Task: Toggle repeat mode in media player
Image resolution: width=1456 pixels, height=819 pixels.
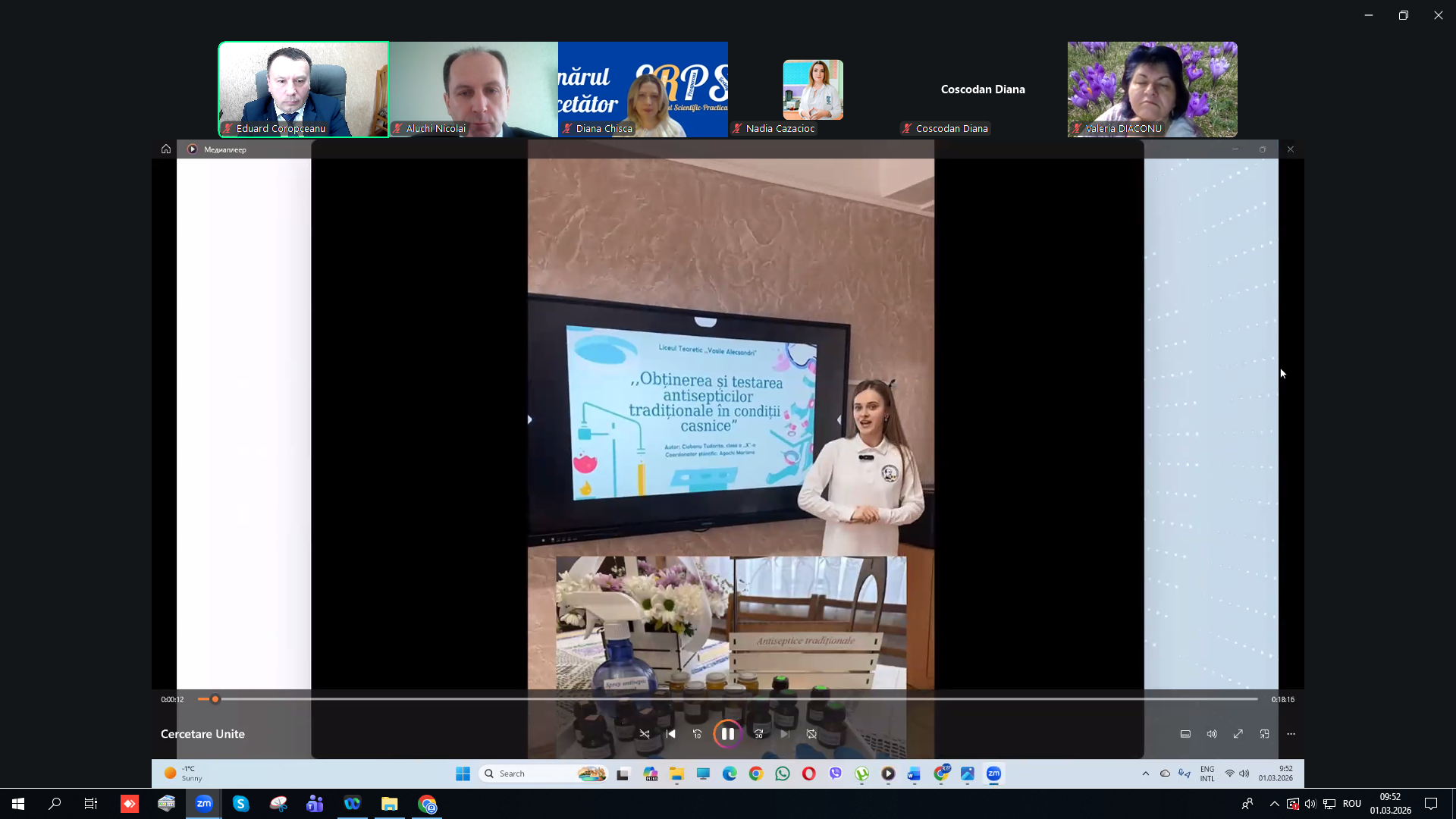Action: [x=811, y=734]
